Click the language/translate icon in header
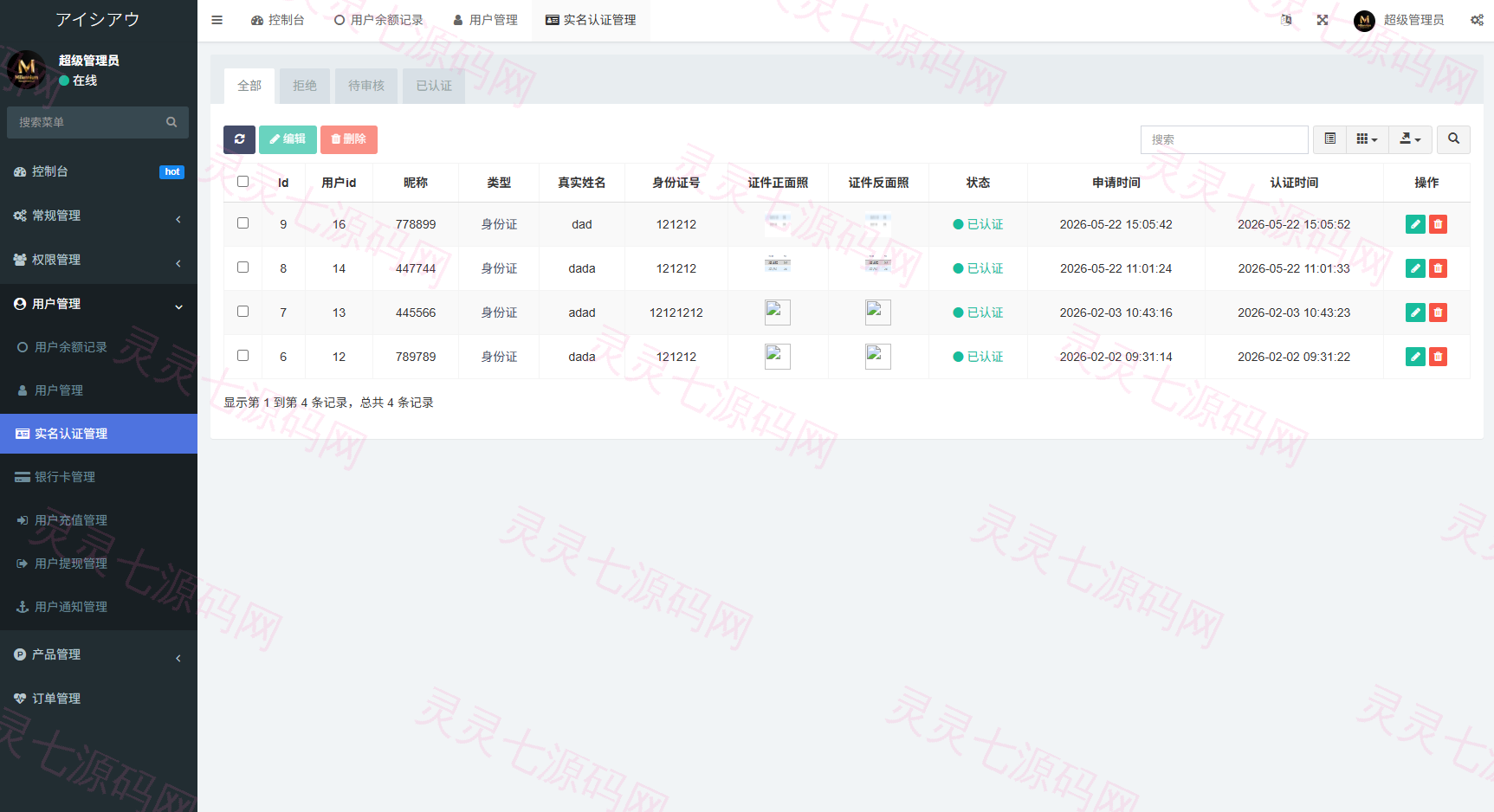1494x812 pixels. click(x=1286, y=20)
